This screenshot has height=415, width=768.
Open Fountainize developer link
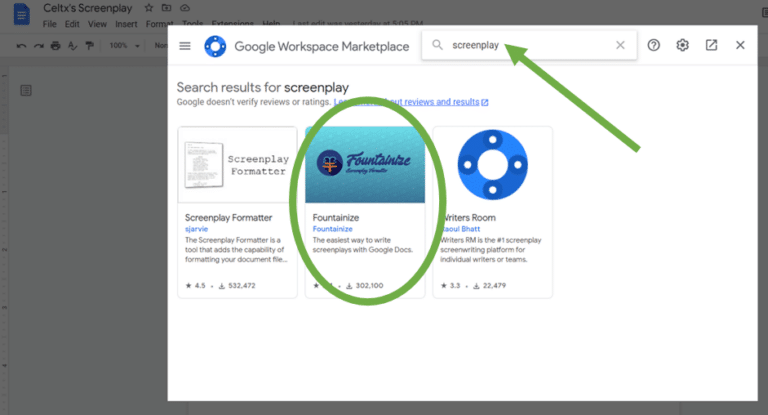pos(333,229)
